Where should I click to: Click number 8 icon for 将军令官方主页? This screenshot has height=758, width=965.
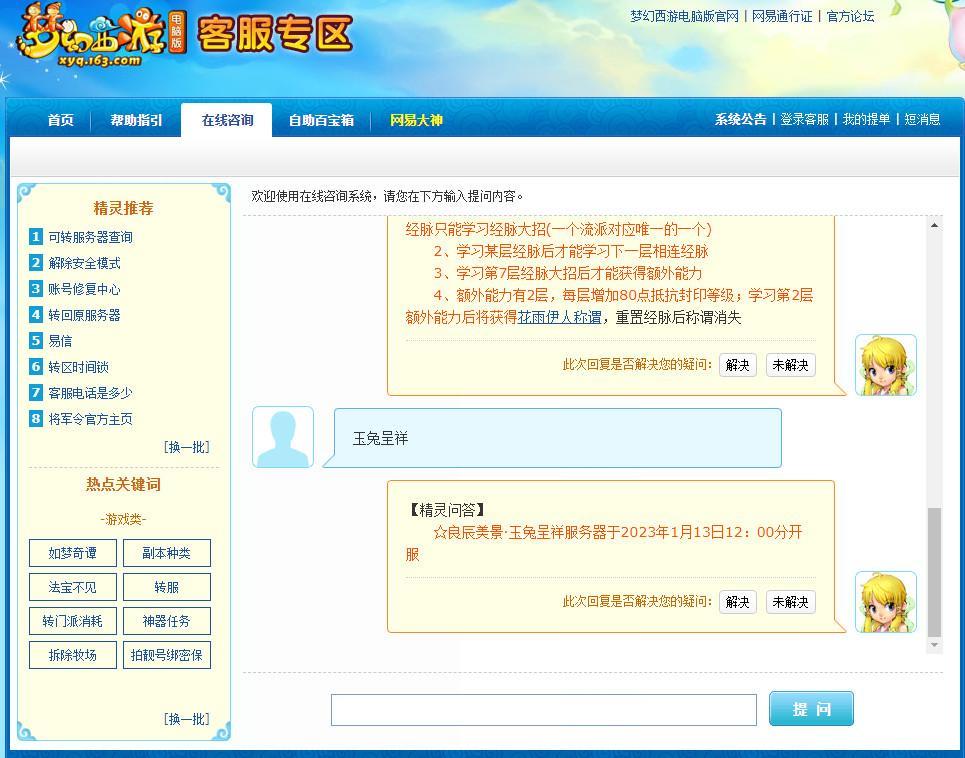36,419
